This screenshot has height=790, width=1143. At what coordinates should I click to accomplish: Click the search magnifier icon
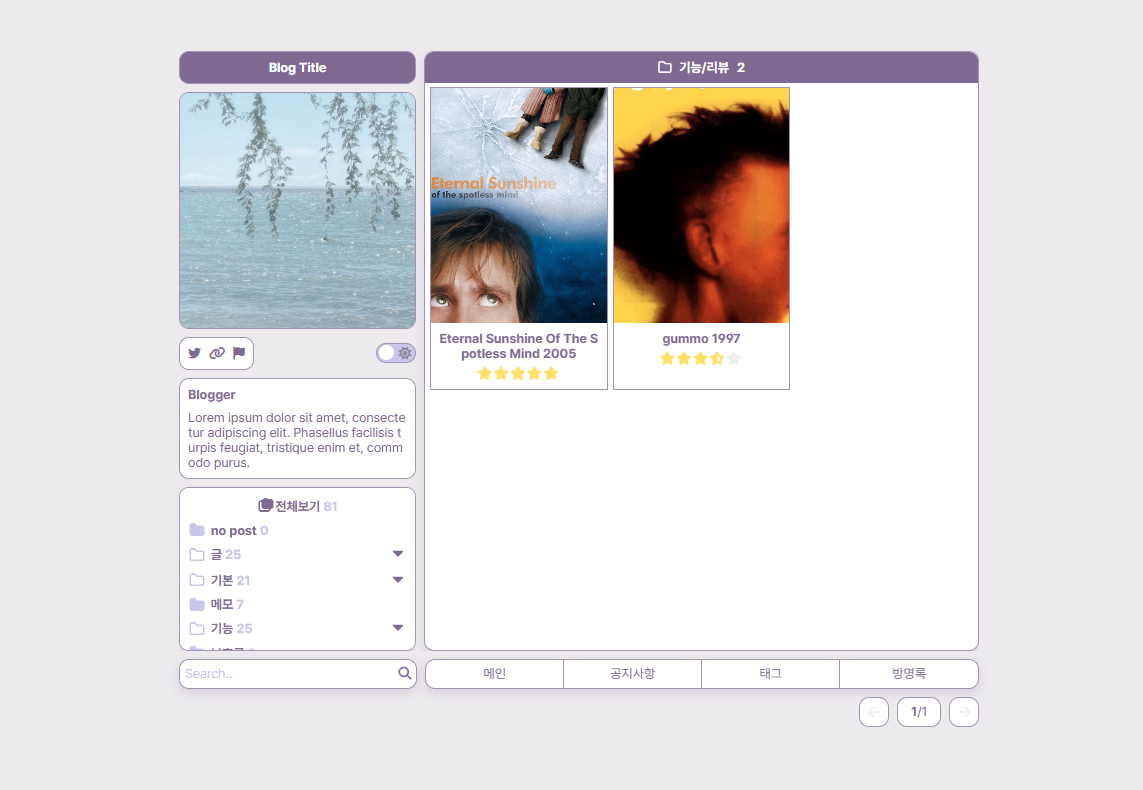pos(405,673)
